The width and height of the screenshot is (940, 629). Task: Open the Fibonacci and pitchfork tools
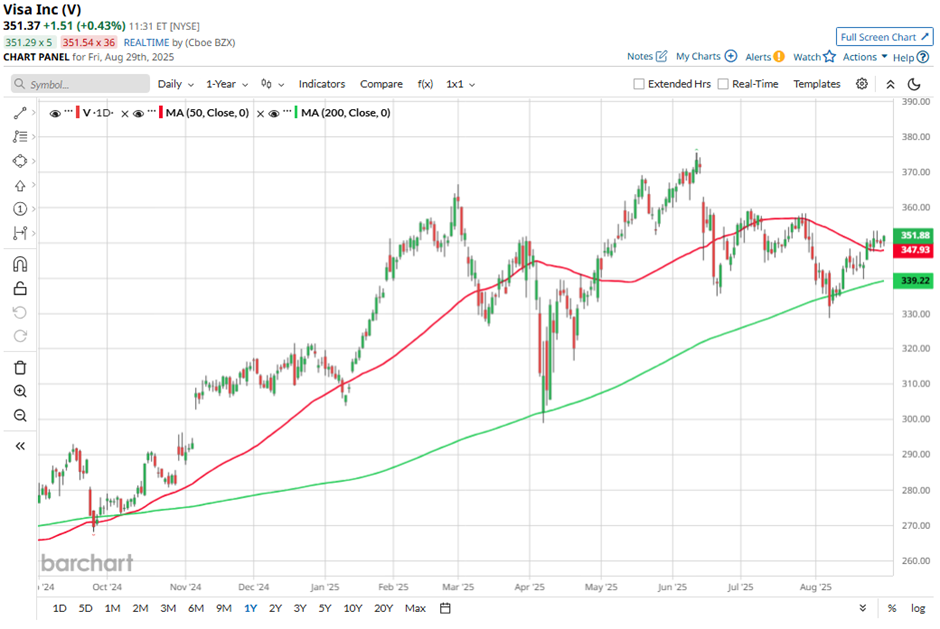[x=20, y=137]
